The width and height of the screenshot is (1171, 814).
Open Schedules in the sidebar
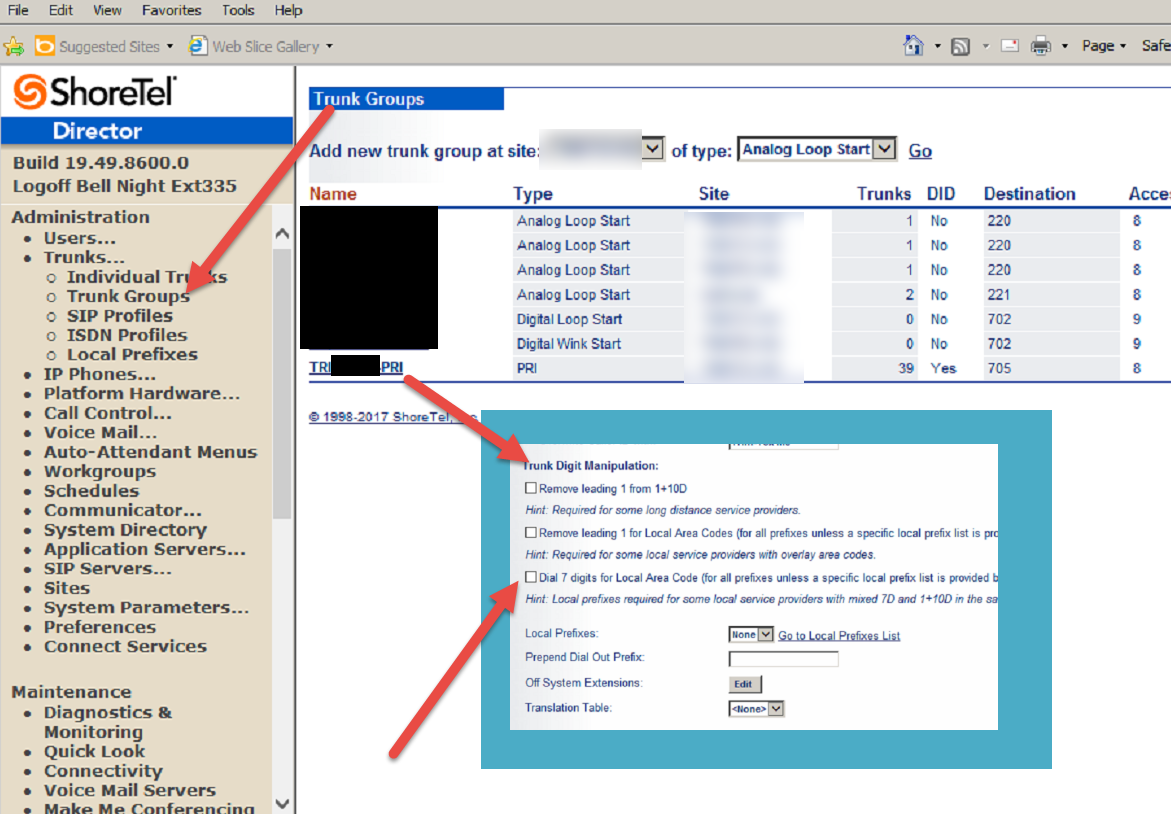[91, 491]
